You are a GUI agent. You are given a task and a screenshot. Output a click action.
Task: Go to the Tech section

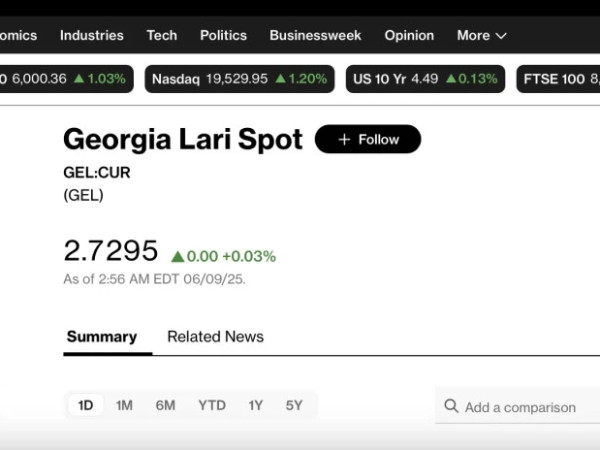coord(162,35)
